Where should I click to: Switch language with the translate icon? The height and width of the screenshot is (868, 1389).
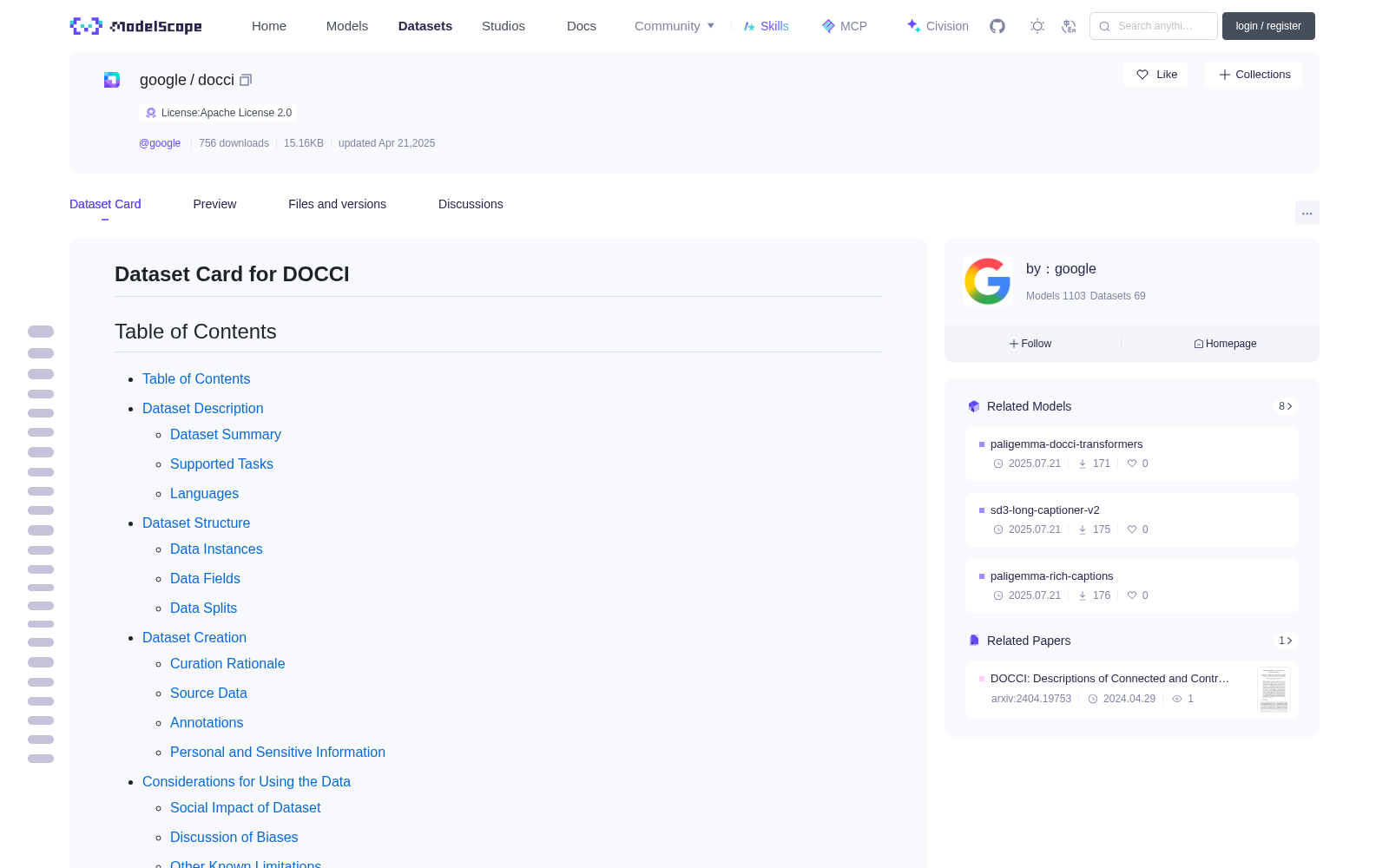point(1070,26)
